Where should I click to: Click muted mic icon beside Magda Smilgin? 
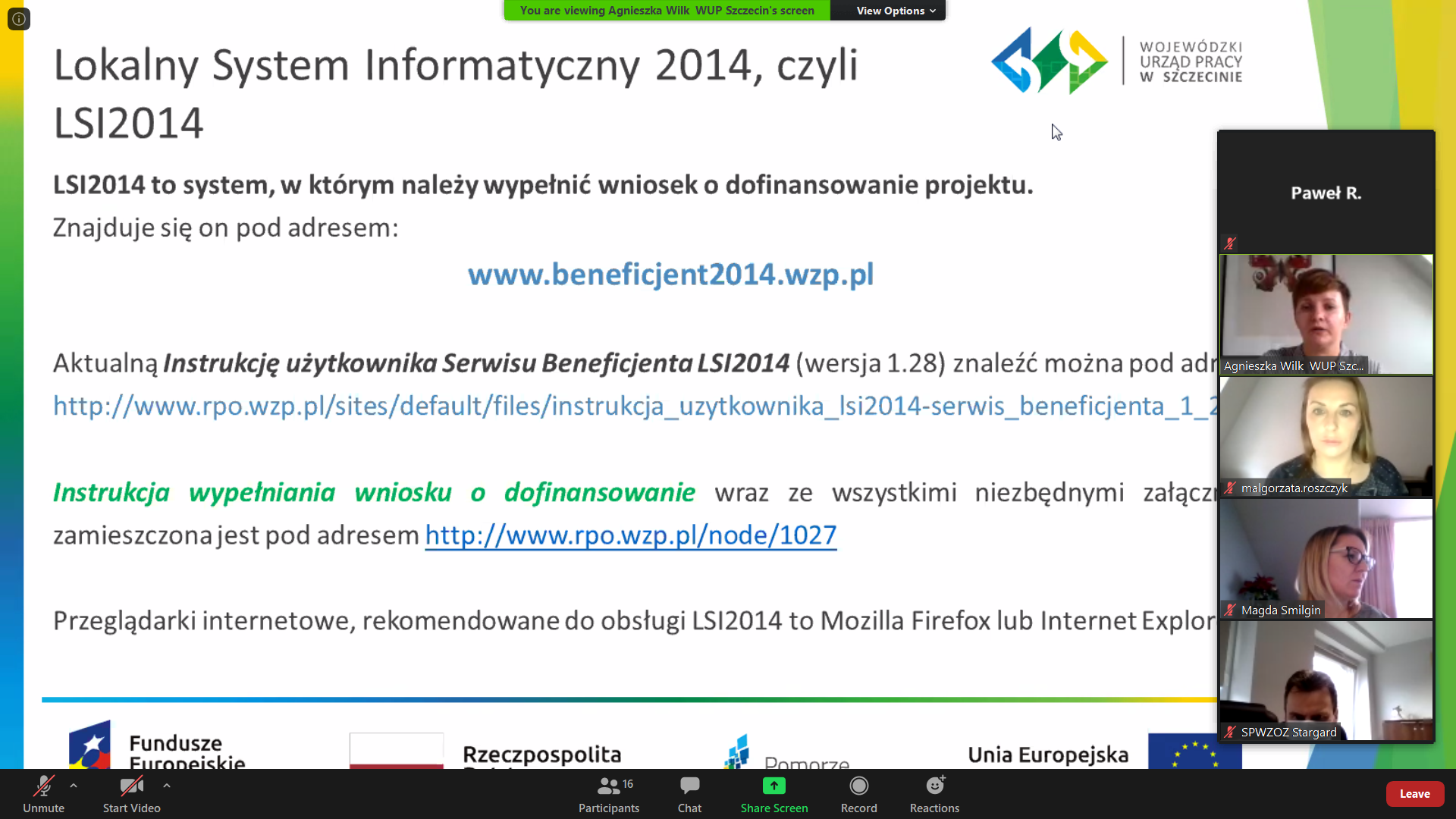coord(1230,610)
